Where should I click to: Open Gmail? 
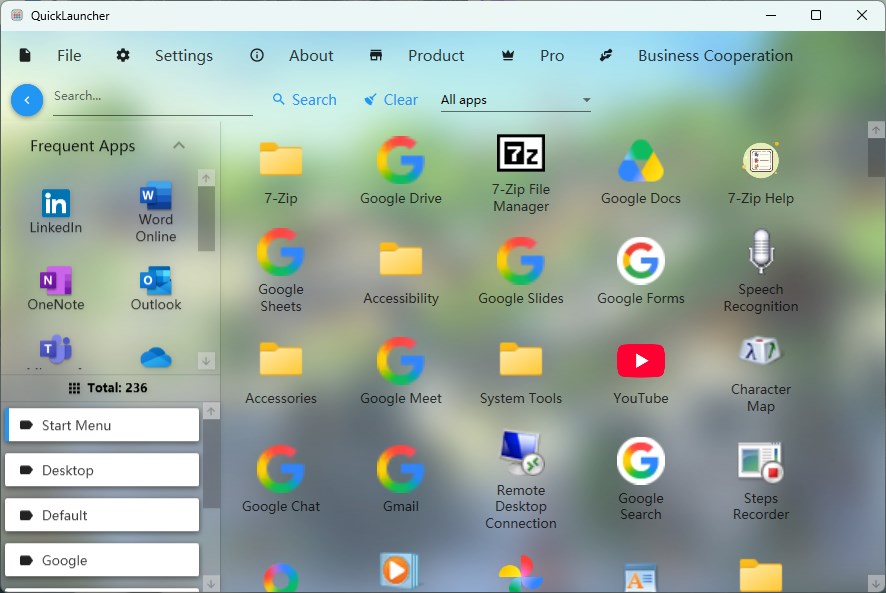401,479
